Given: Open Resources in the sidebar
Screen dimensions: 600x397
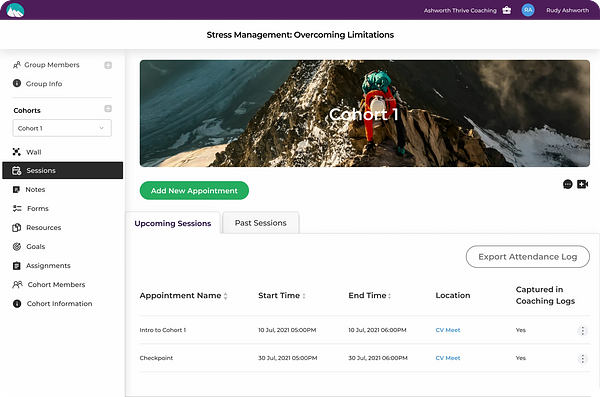Looking at the screenshot, I should pyautogui.click(x=44, y=227).
